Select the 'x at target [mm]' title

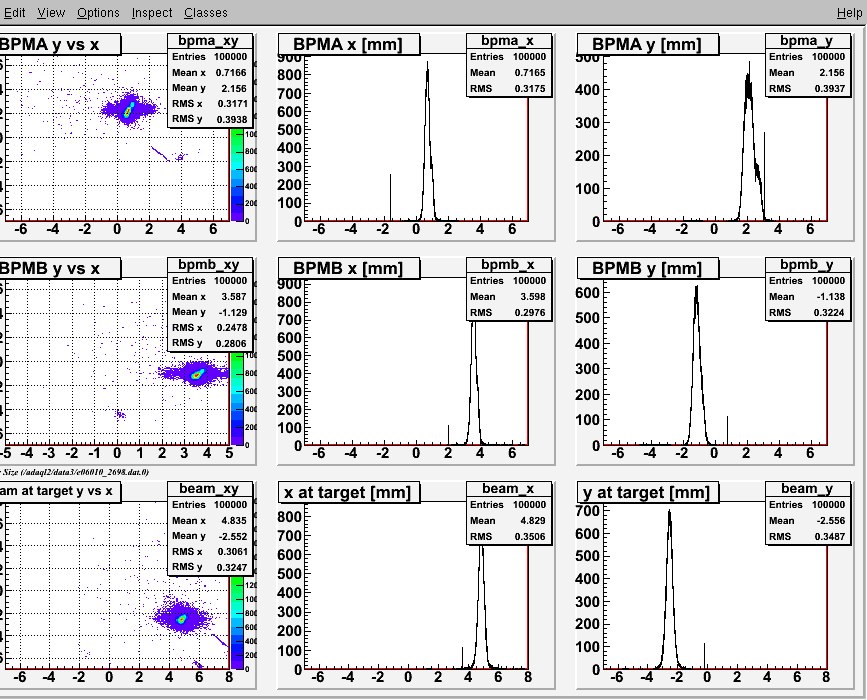348,492
